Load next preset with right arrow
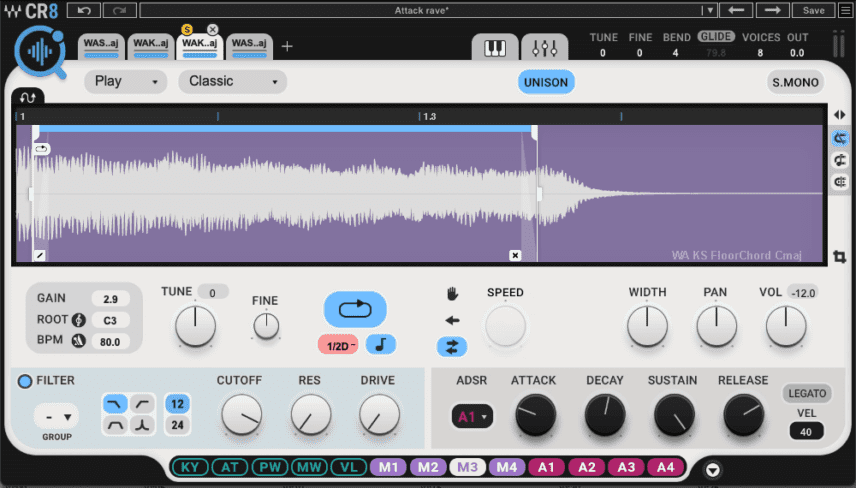Image resolution: width=856 pixels, height=488 pixels. coord(772,10)
